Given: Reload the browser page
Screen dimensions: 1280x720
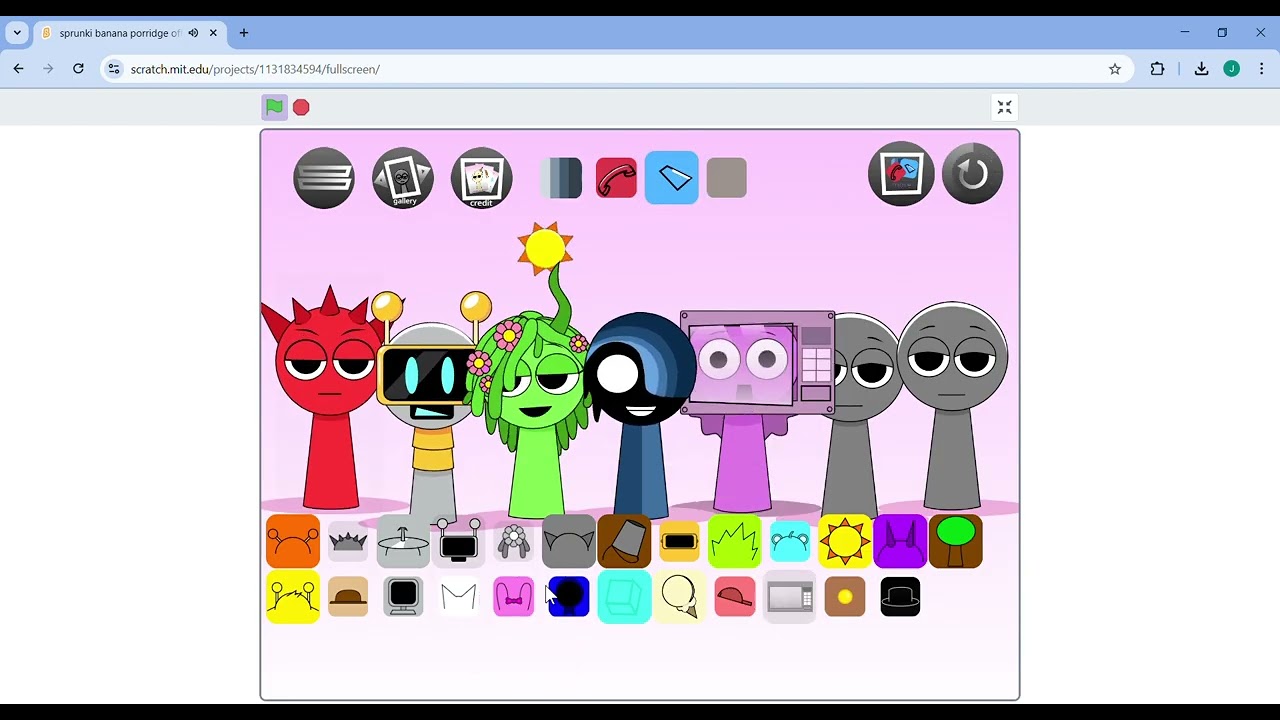Looking at the screenshot, I should pos(78,69).
